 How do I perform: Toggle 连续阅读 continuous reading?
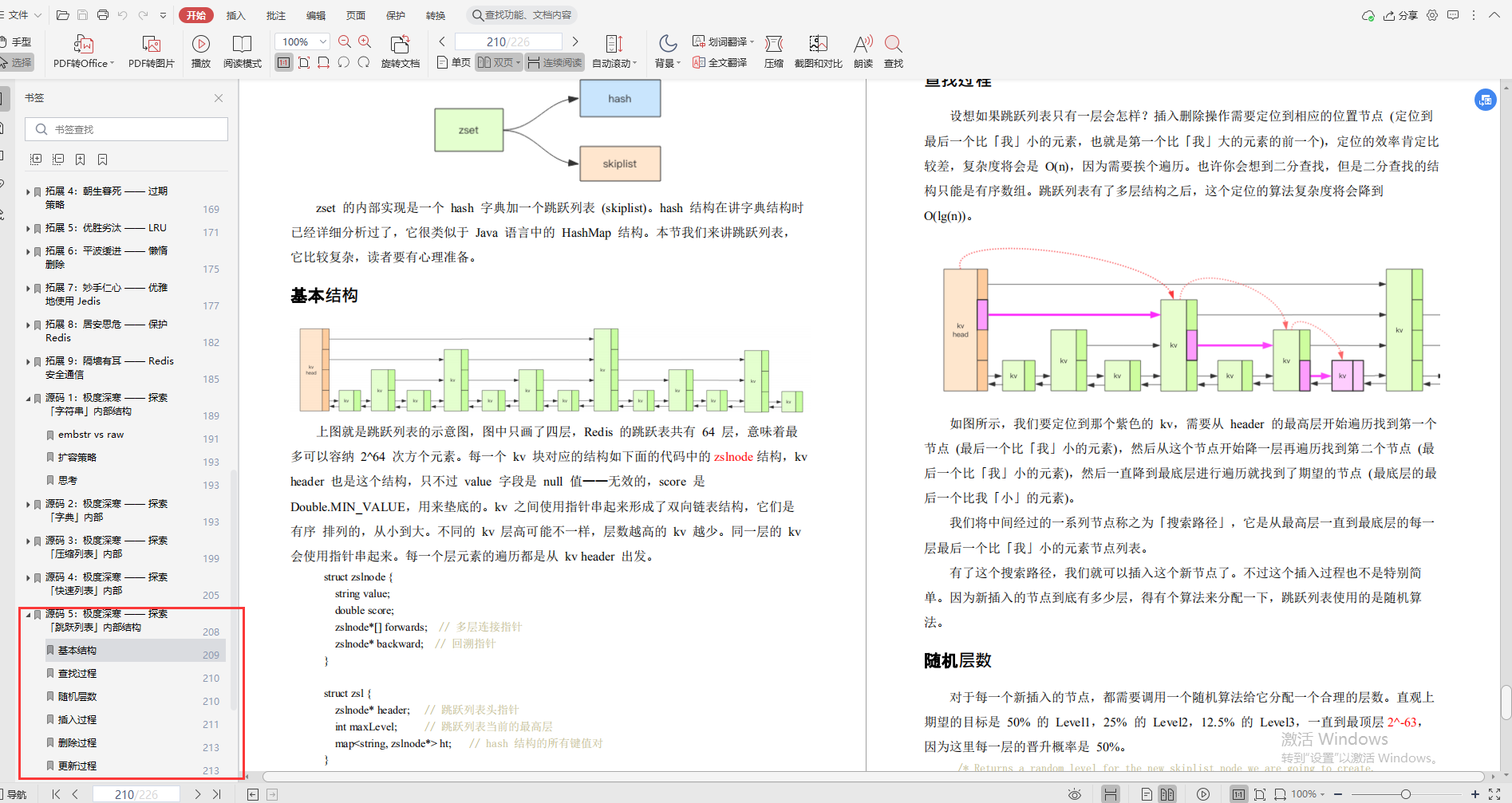[555, 62]
